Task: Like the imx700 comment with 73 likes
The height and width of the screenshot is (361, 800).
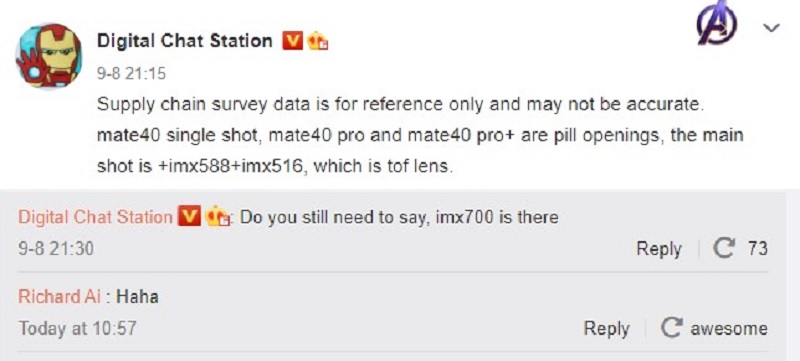Action: point(724,249)
